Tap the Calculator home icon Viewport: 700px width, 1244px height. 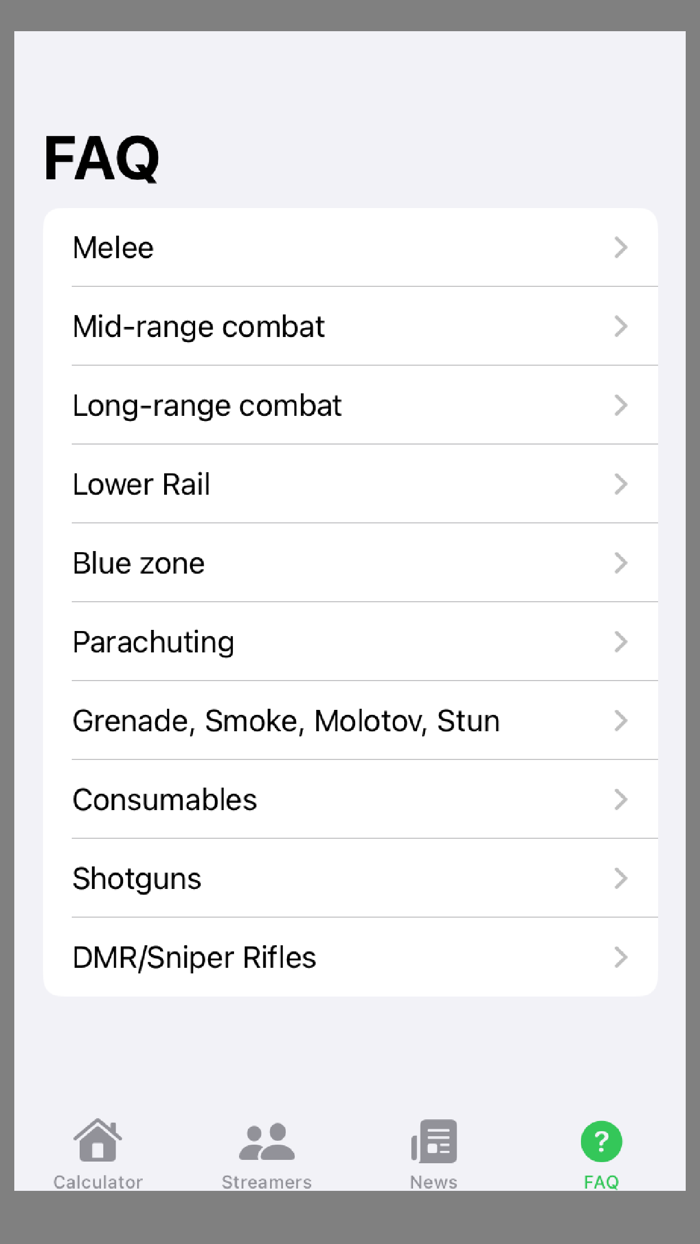pyautogui.click(x=97, y=1139)
